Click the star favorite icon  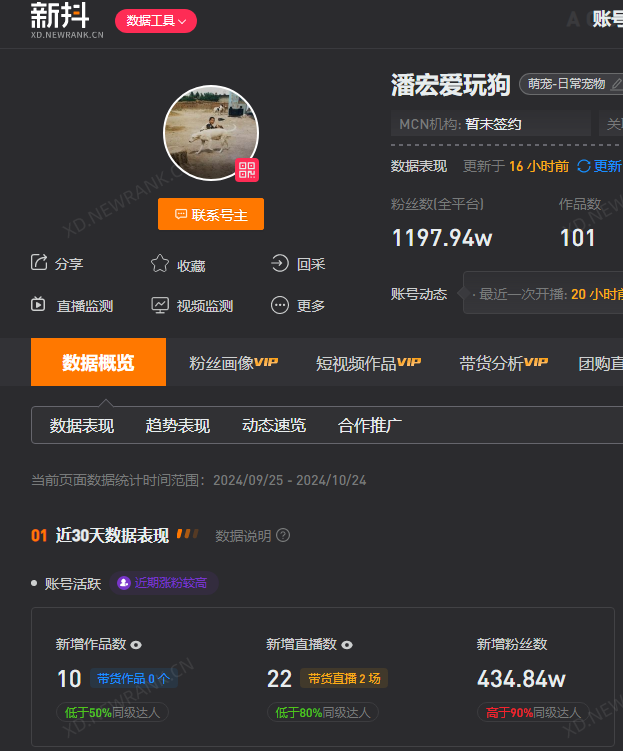click(x=159, y=263)
